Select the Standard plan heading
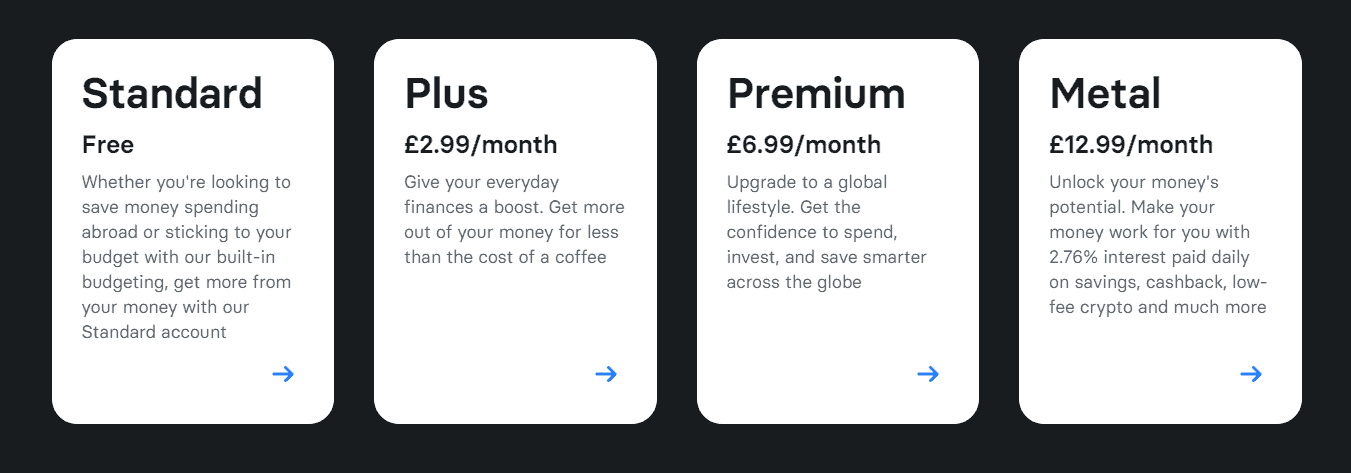The height and width of the screenshot is (473, 1351). [172, 93]
